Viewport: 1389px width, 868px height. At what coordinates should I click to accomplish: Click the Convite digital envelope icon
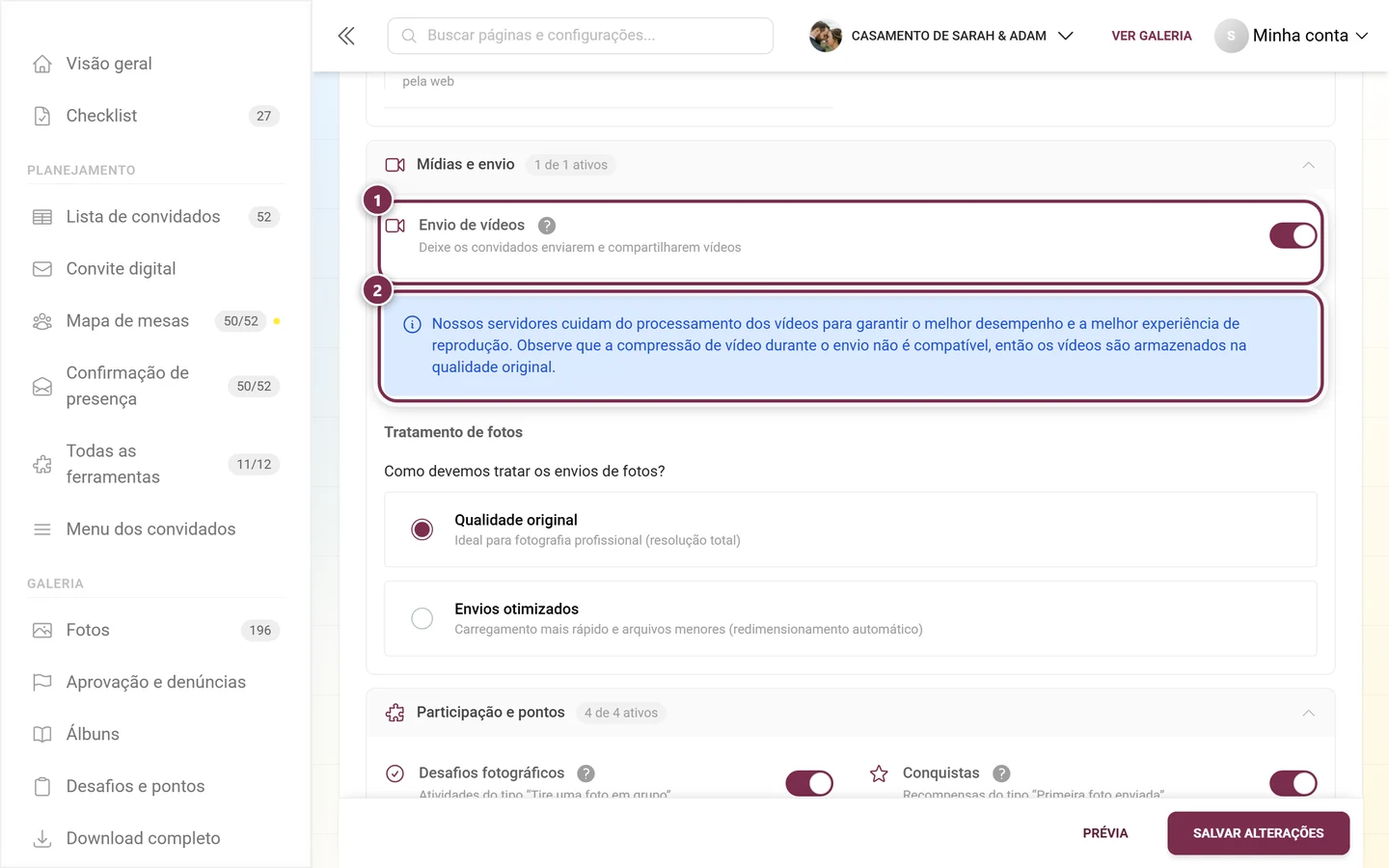42,269
